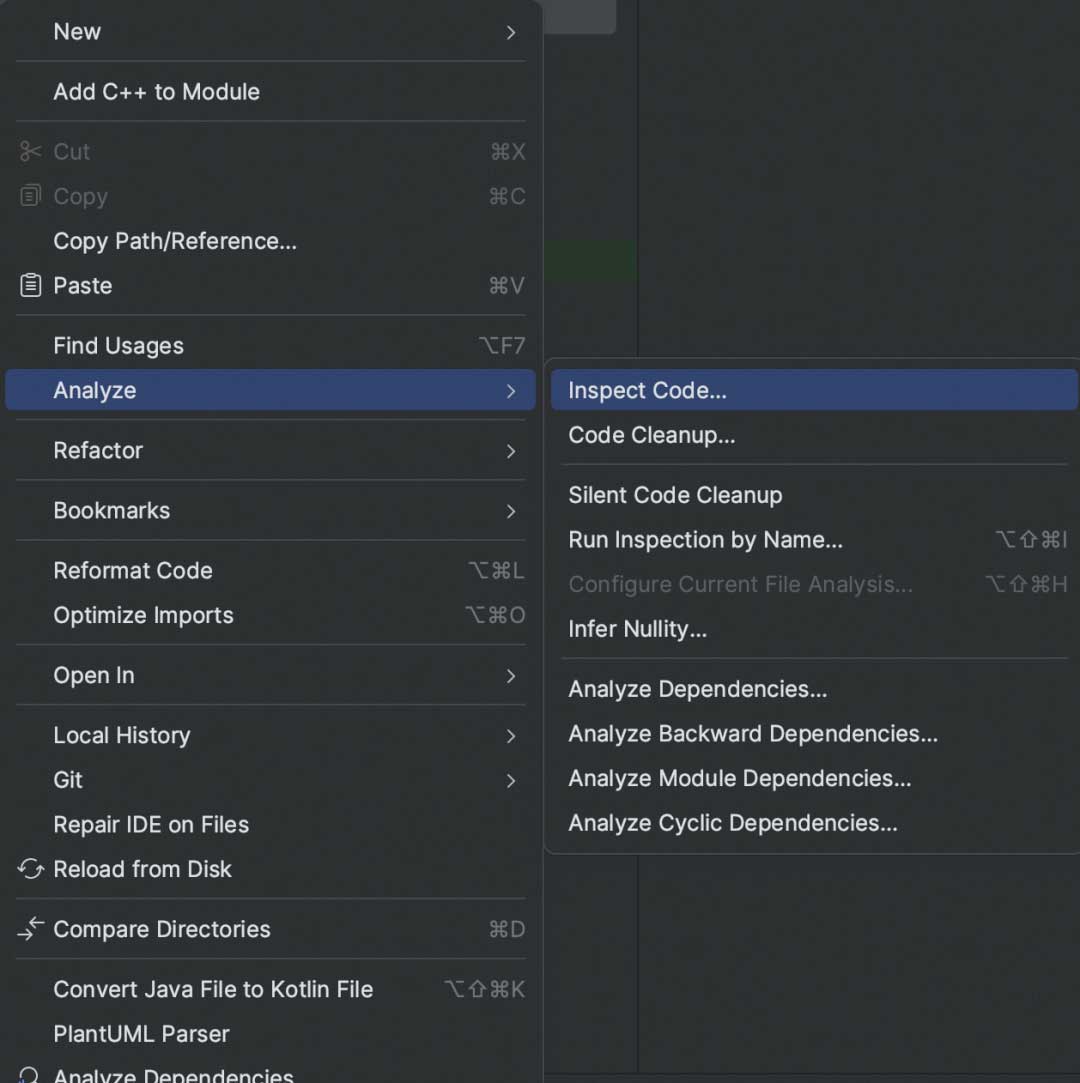Click the Analyze Dependencies icon at the bottom

[30, 1075]
